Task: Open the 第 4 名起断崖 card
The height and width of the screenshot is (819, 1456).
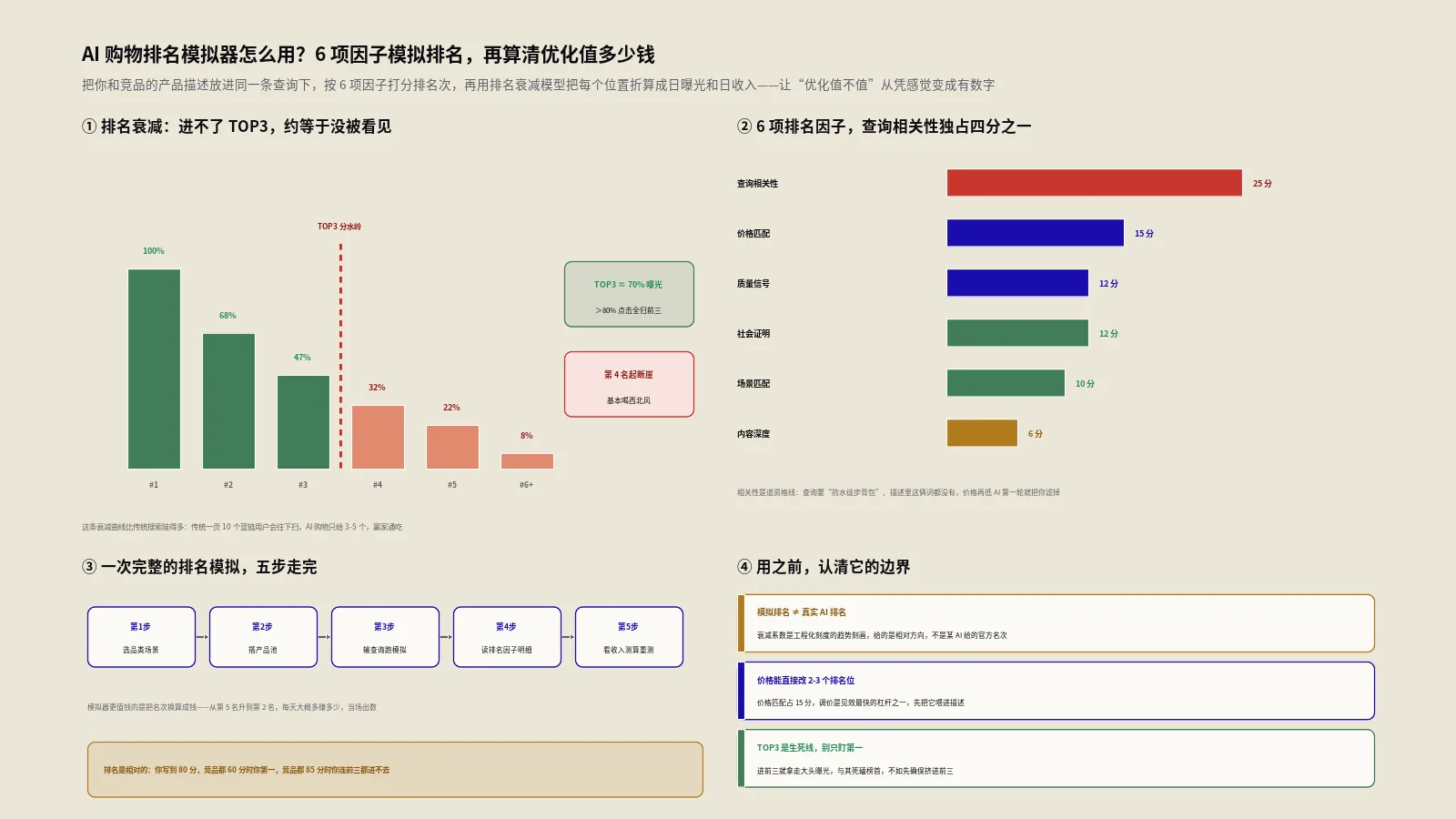Action: point(629,385)
